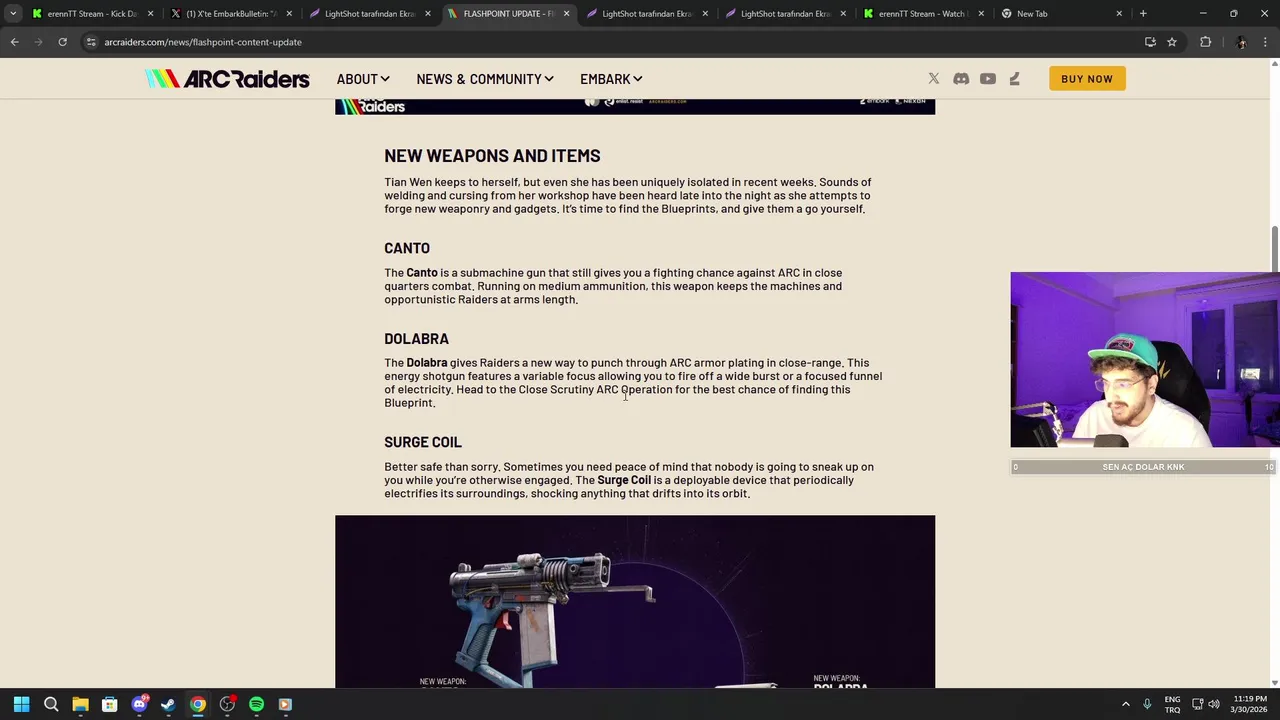Click the SURGE COIL heading
Screen dimensions: 1280x720
pos(423,442)
